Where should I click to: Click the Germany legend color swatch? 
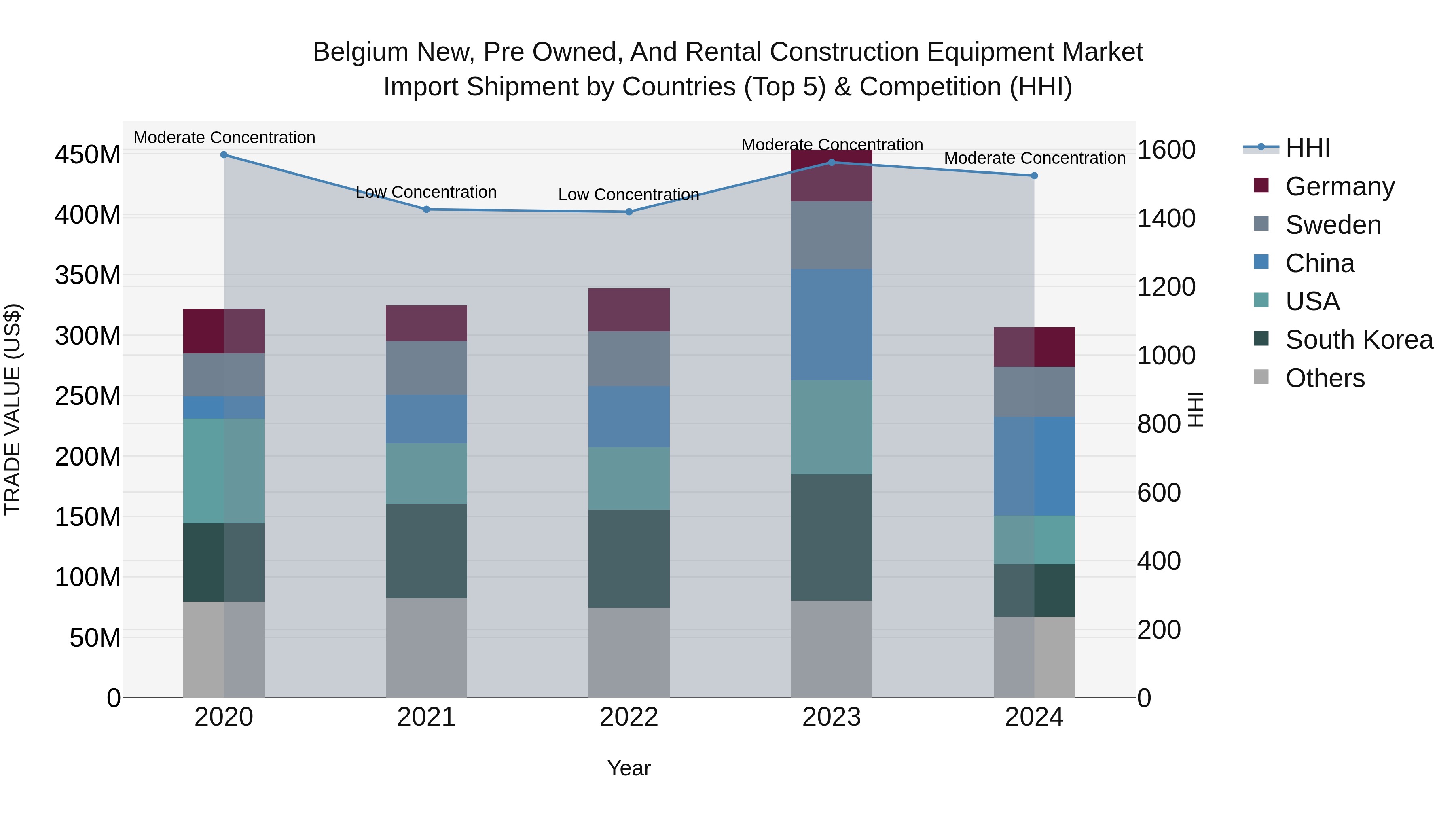click(1261, 185)
